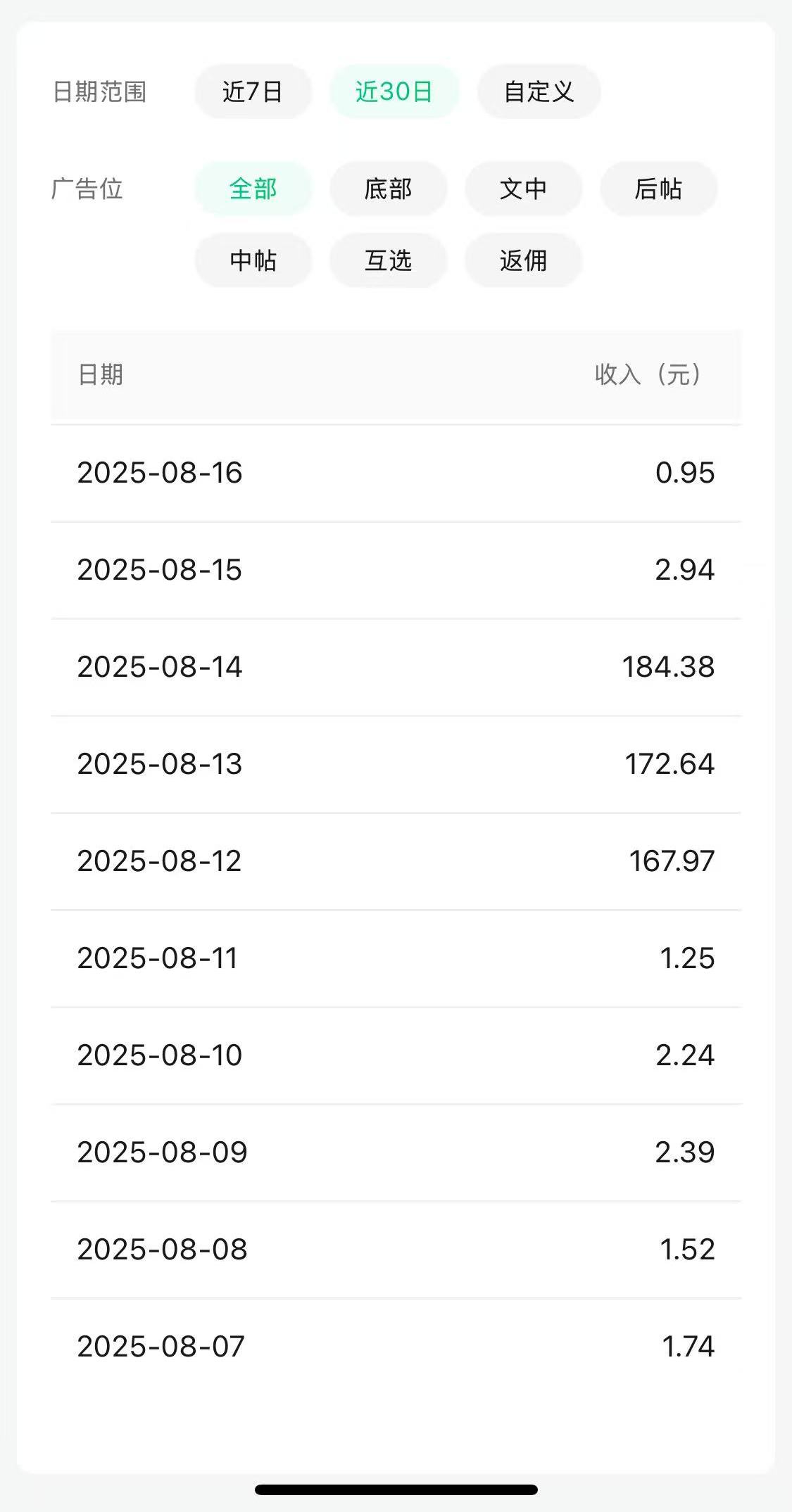Filter by 互选 ad position
Viewport: 792px width, 1512px height.
(x=389, y=260)
